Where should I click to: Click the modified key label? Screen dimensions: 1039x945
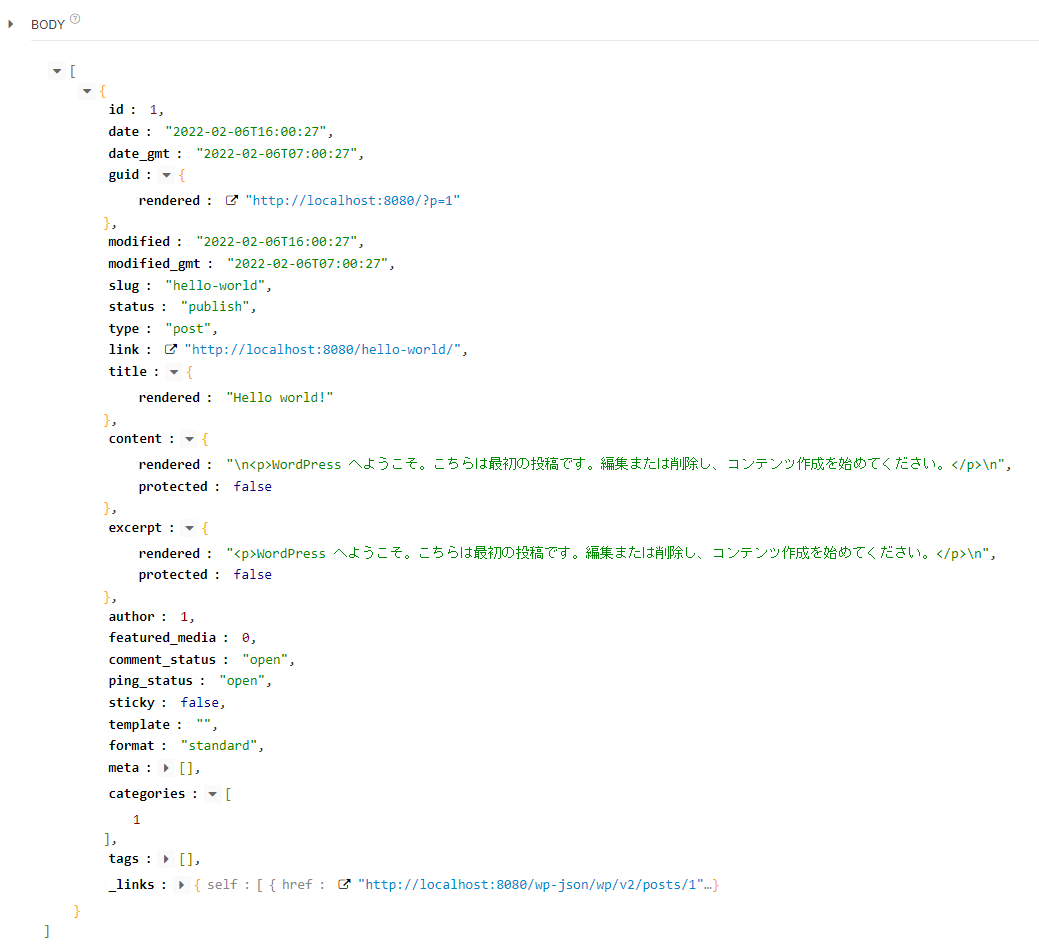139,242
